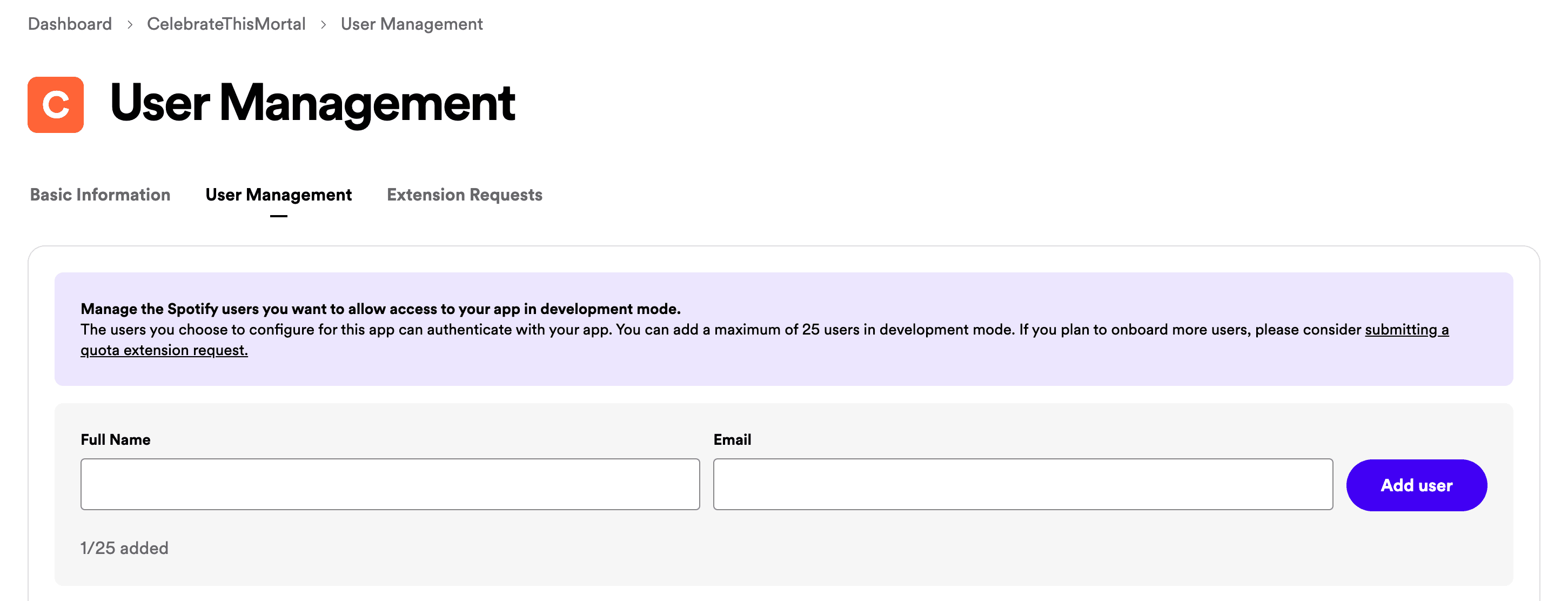1568x601 pixels.
Task: Click the bold development mode banner headline
Action: pyautogui.click(x=380, y=309)
